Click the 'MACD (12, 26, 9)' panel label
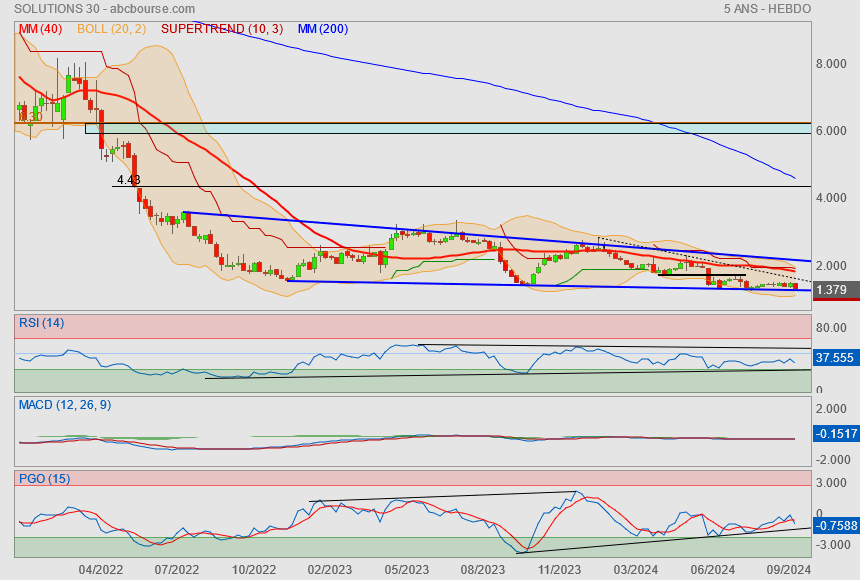860x580 pixels. point(65,405)
